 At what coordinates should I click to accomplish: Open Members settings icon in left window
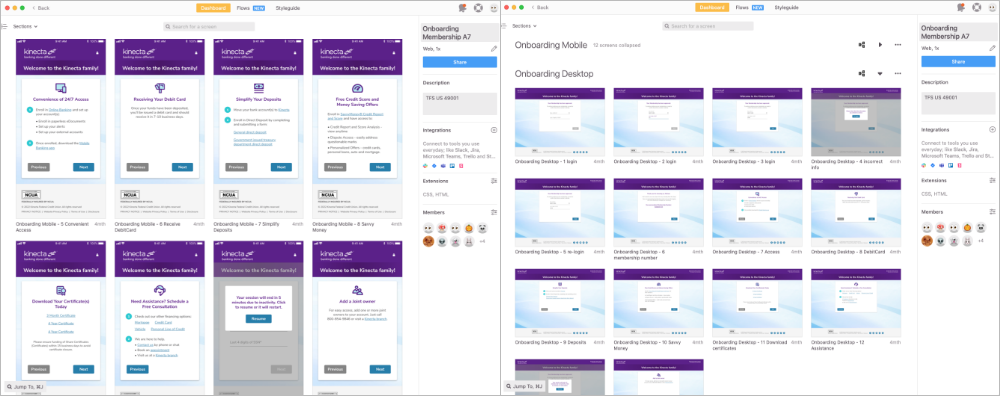494,212
